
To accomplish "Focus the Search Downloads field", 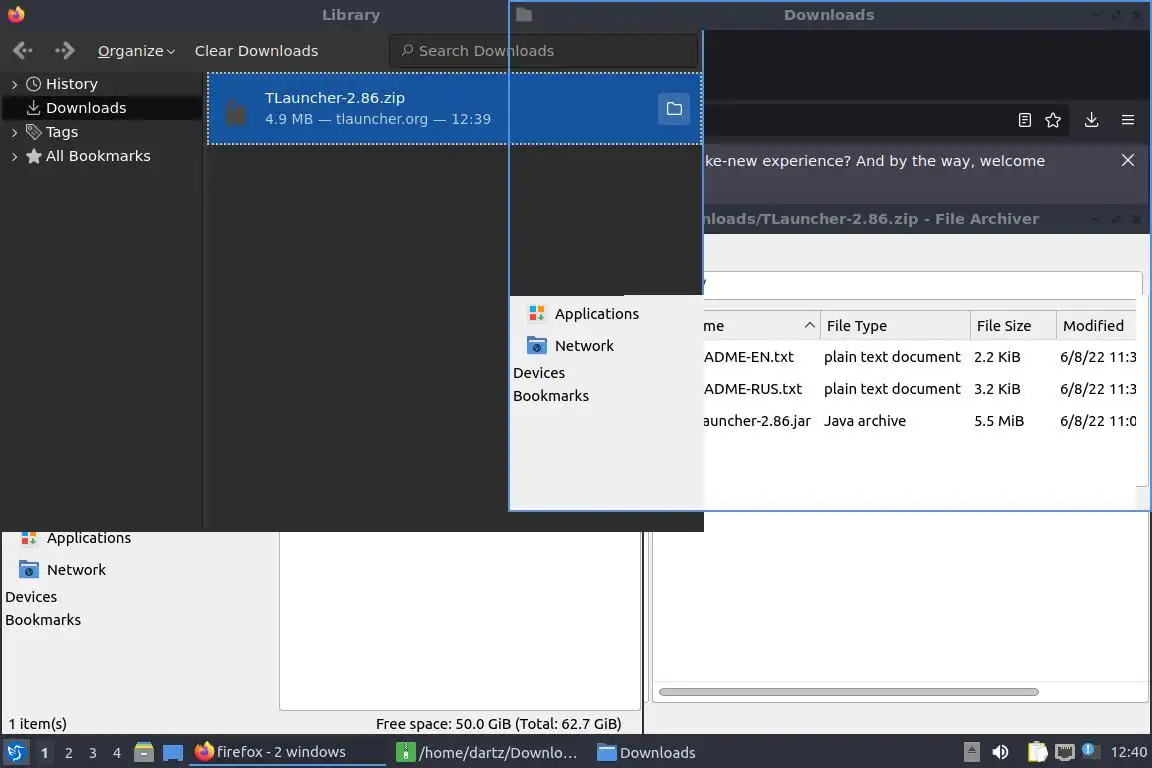I will pyautogui.click(x=544, y=51).
